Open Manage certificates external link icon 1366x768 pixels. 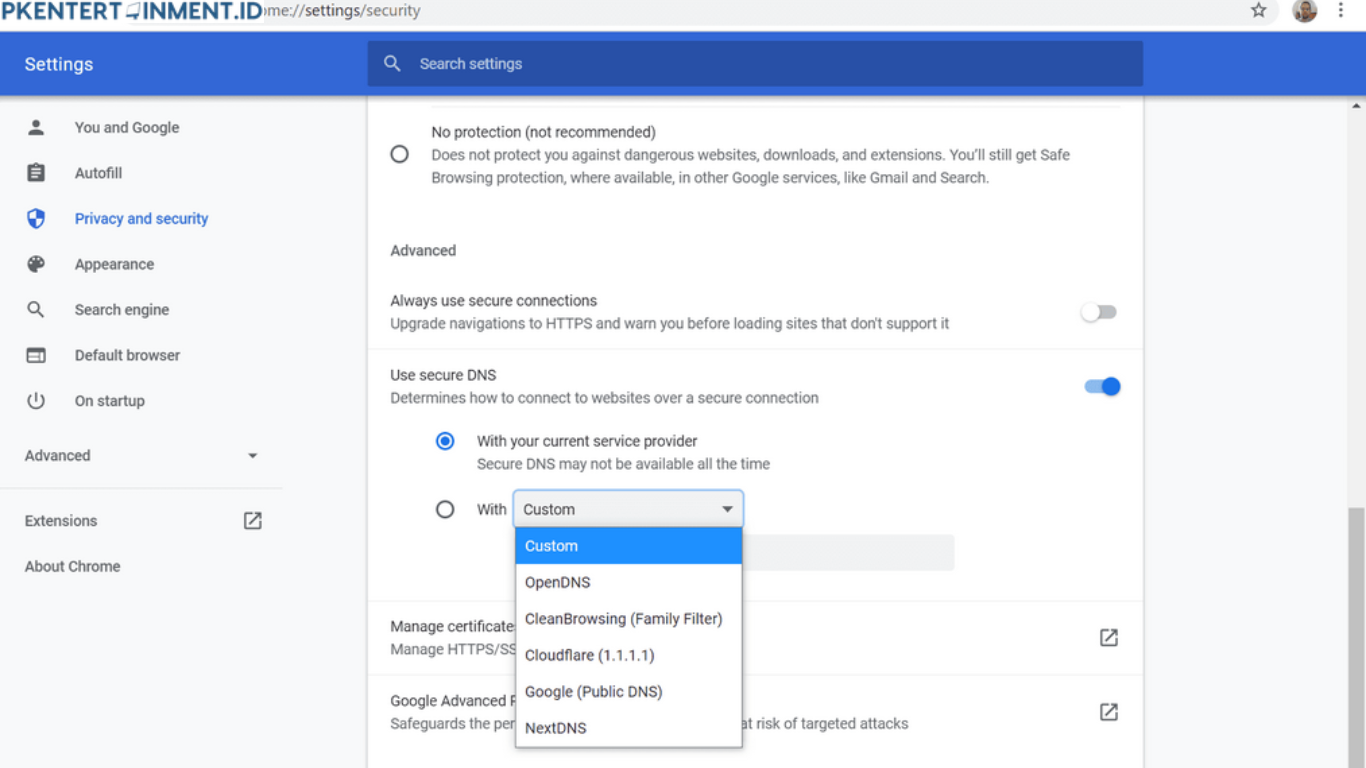click(1109, 638)
